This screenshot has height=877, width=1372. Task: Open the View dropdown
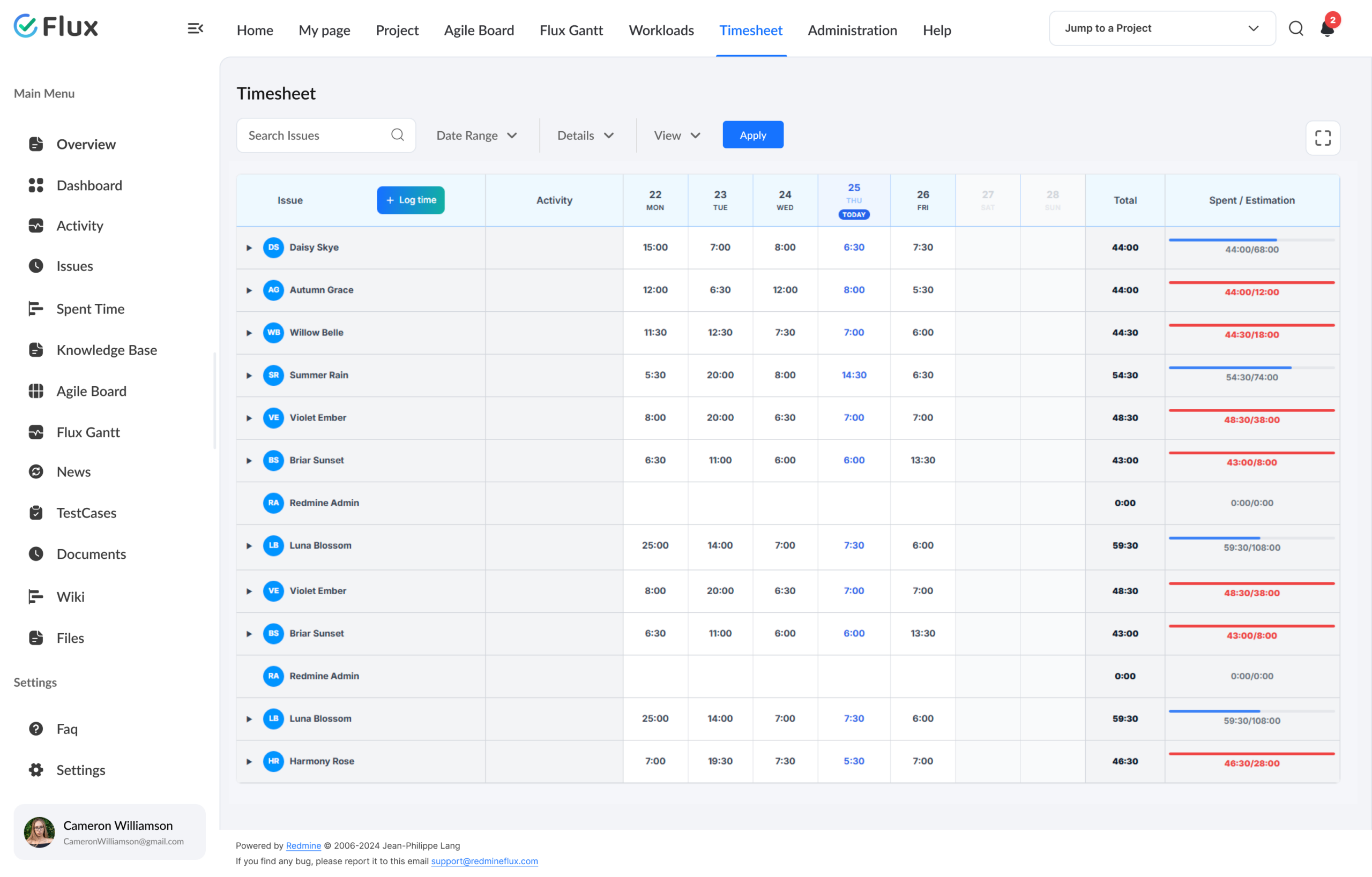(x=677, y=136)
